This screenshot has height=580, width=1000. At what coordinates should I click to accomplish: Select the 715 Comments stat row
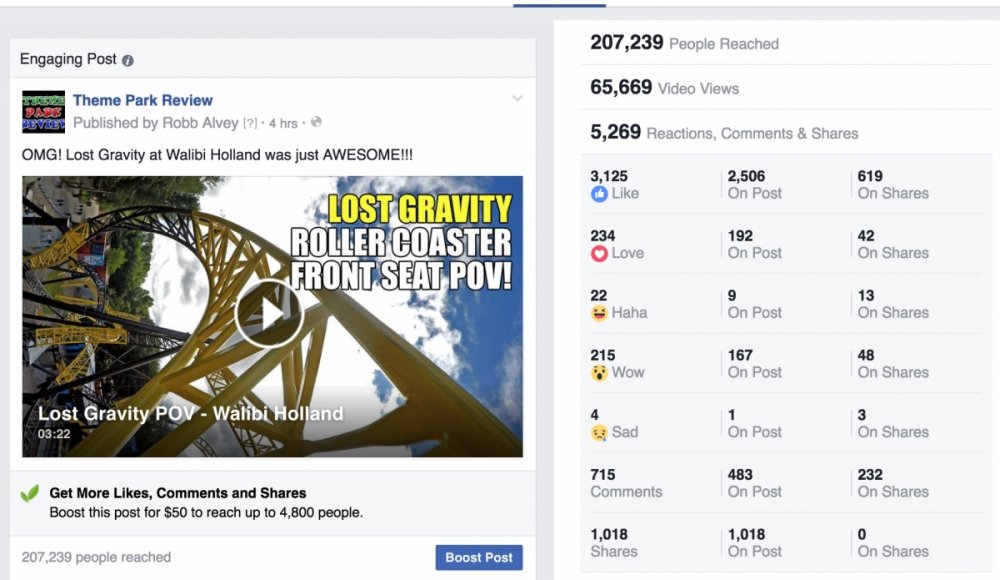tap(786, 483)
